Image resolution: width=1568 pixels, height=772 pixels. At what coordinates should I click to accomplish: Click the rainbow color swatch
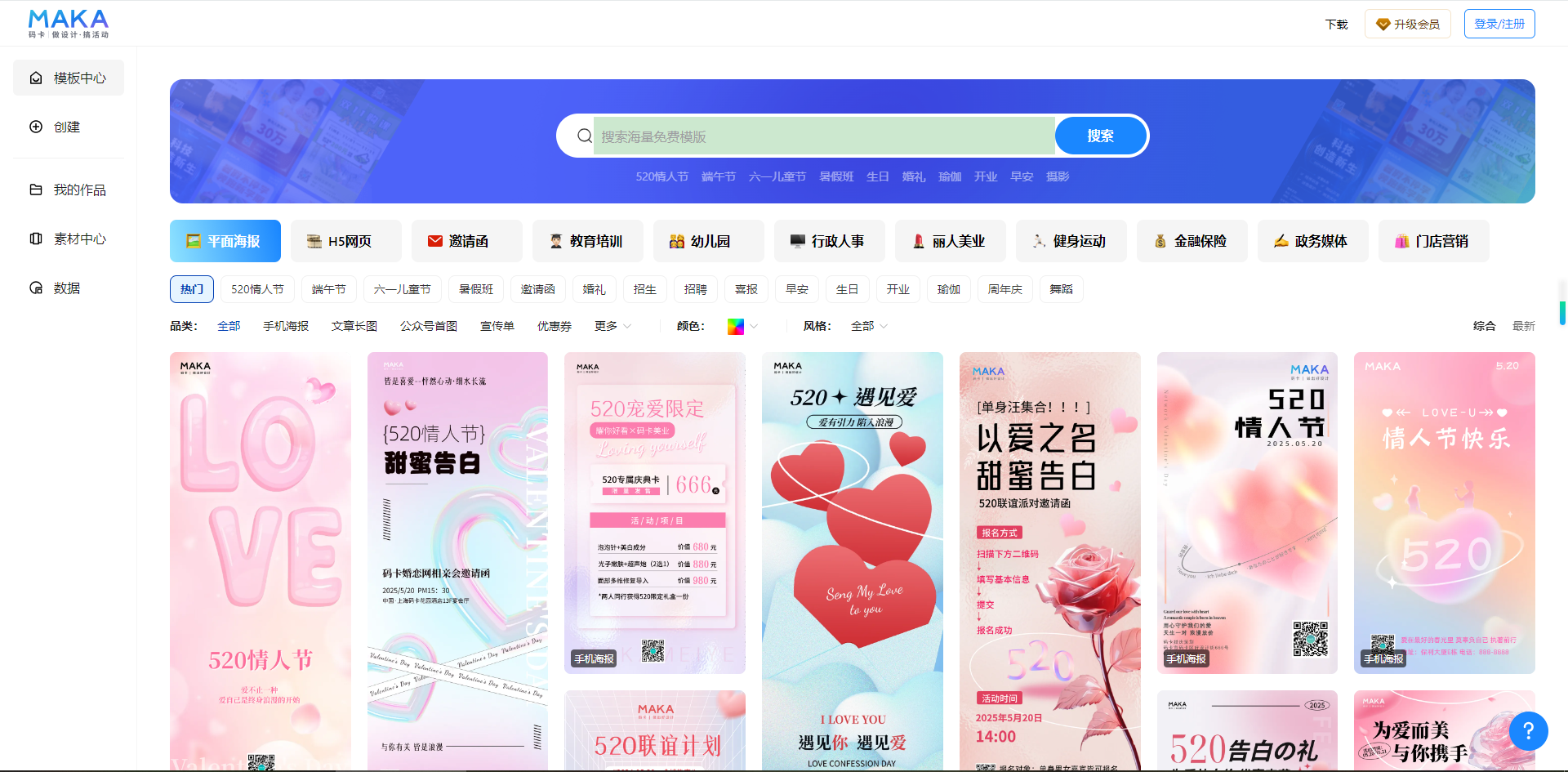click(736, 326)
